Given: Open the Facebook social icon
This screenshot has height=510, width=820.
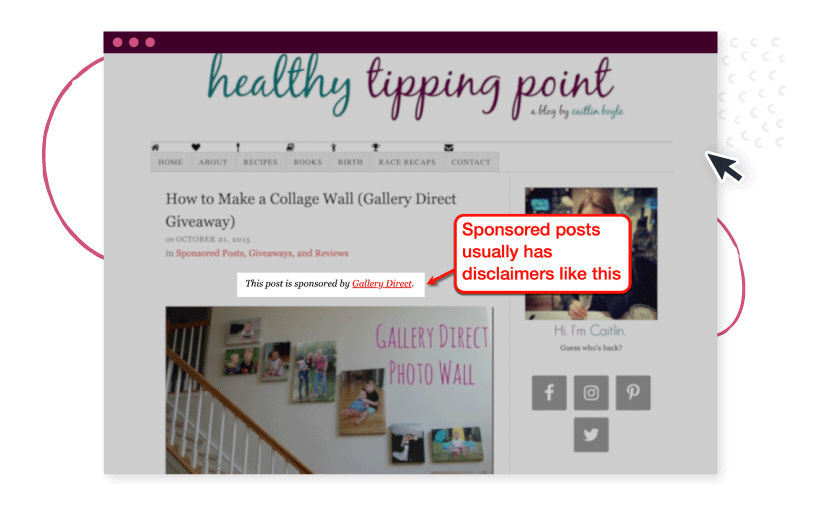Looking at the screenshot, I should point(549,392).
